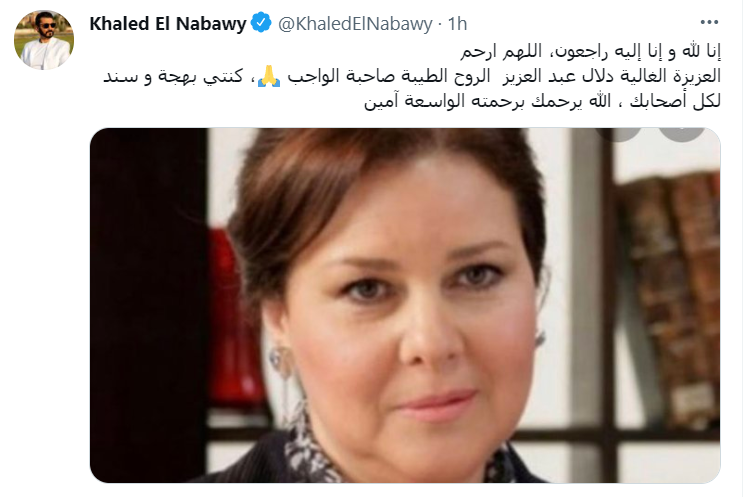Click the blue verified badge icon

point(261,23)
